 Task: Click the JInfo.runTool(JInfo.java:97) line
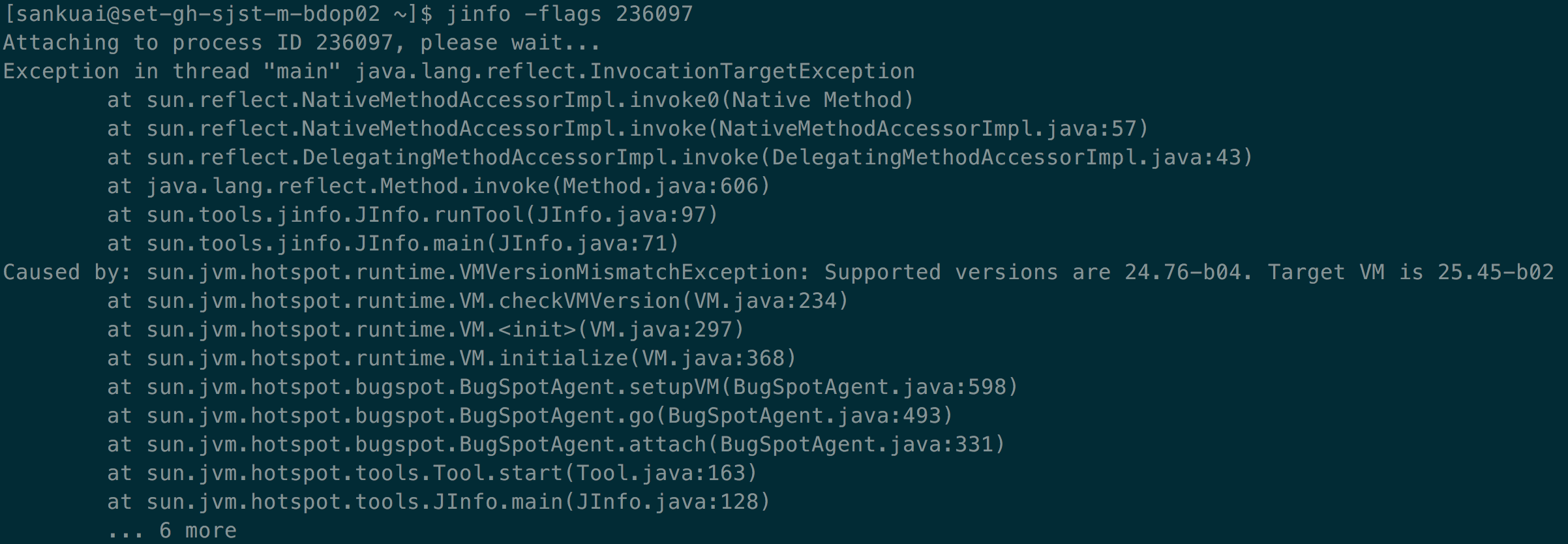pyautogui.click(x=412, y=215)
